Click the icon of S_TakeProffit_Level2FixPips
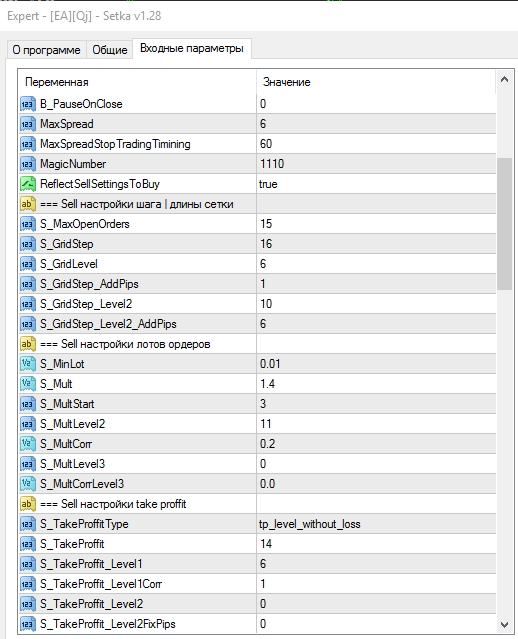Viewport: 518px width, 639px height. (x=28, y=624)
